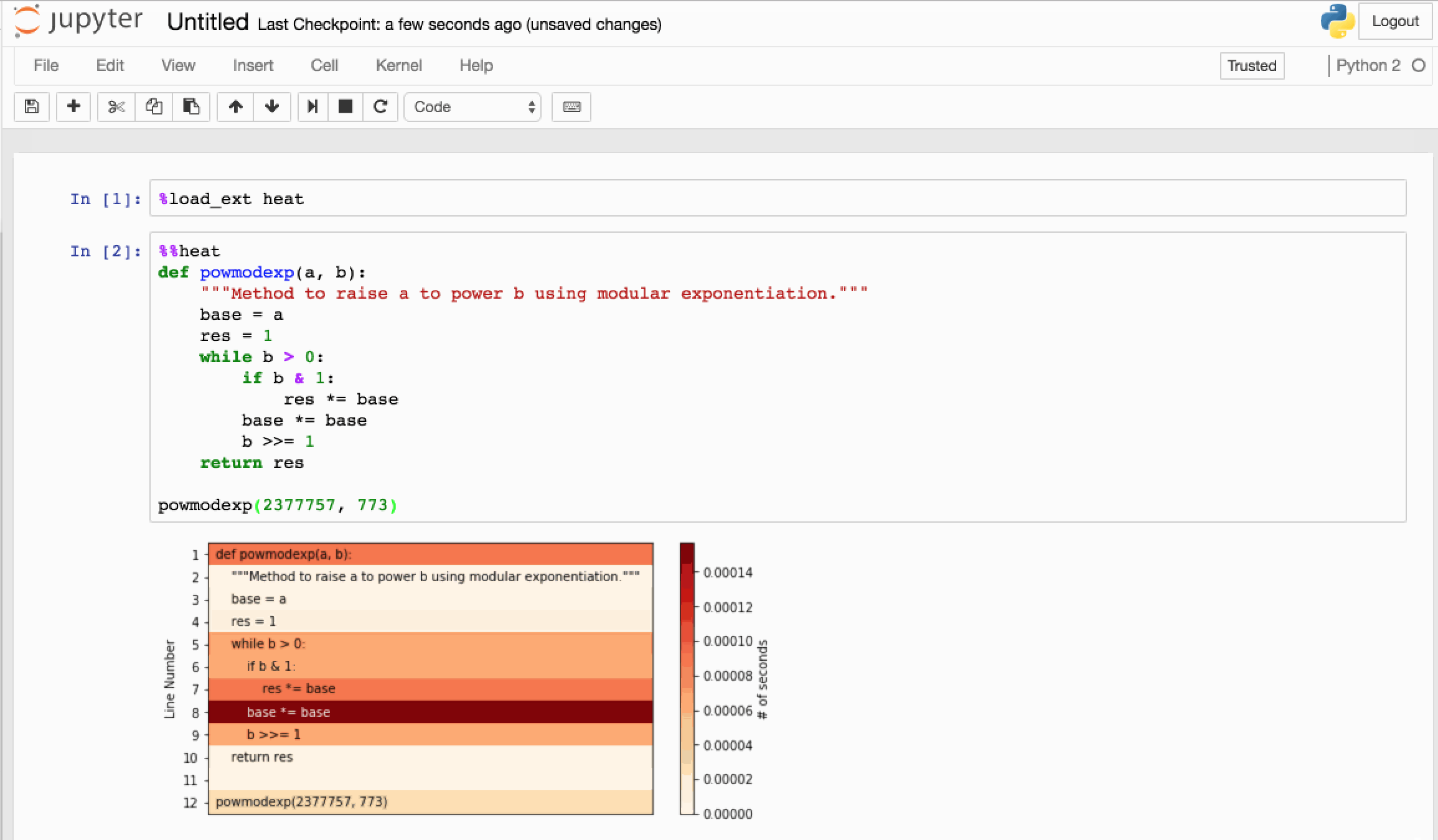Screen dimensions: 1438x840
Task: Run the current cell with the run icon
Action: (313, 107)
